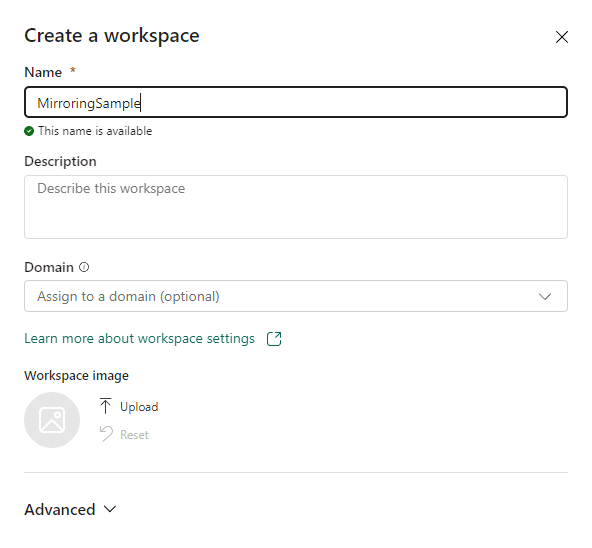Expand the Advanced section
Image resolution: width=592 pixels, height=548 pixels.
pos(71,509)
